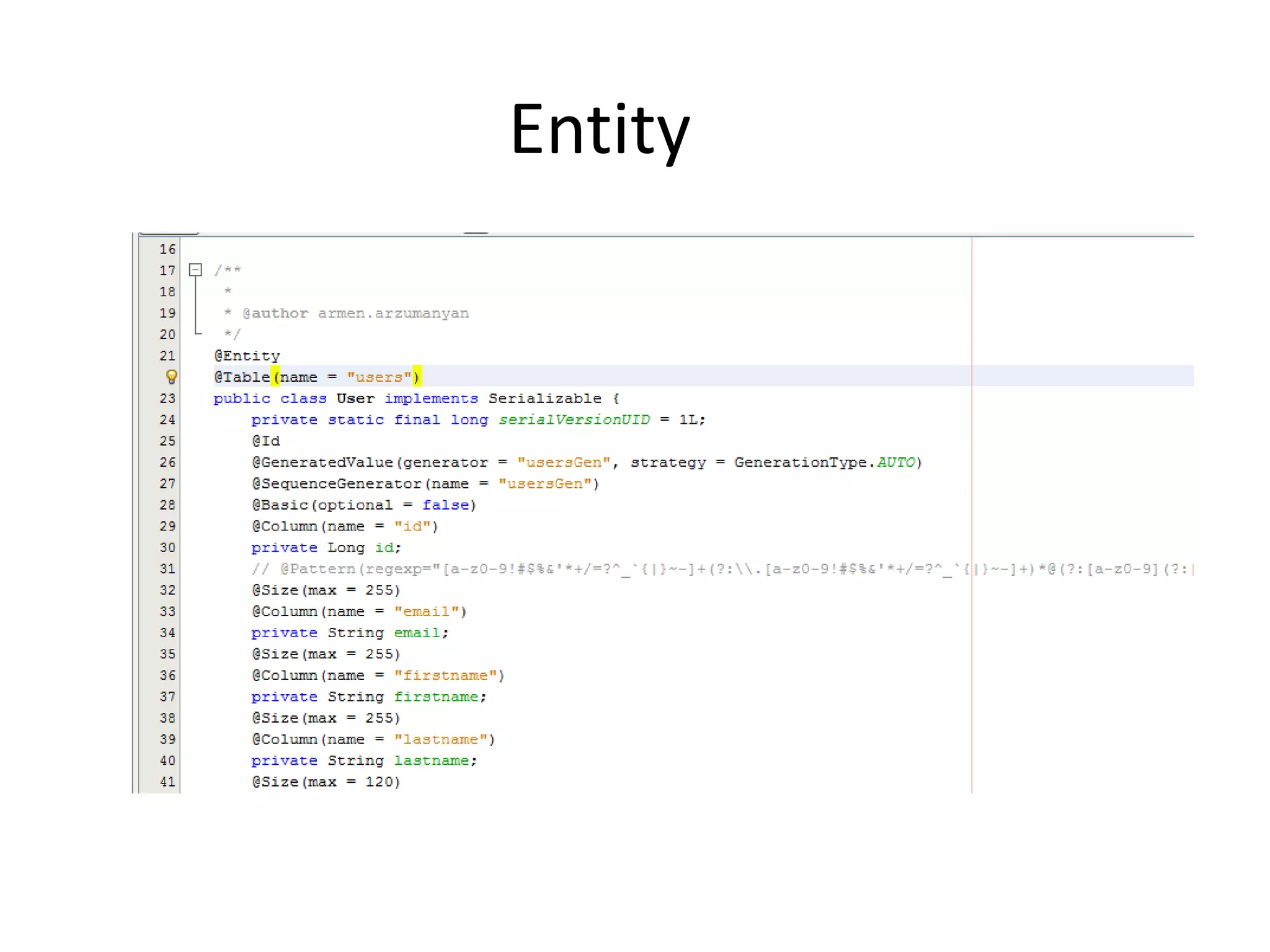Image resolution: width=1270 pixels, height=952 pixels.
Task: Click the "private String lastname;" declaration
Action: [x=364, y=760]
